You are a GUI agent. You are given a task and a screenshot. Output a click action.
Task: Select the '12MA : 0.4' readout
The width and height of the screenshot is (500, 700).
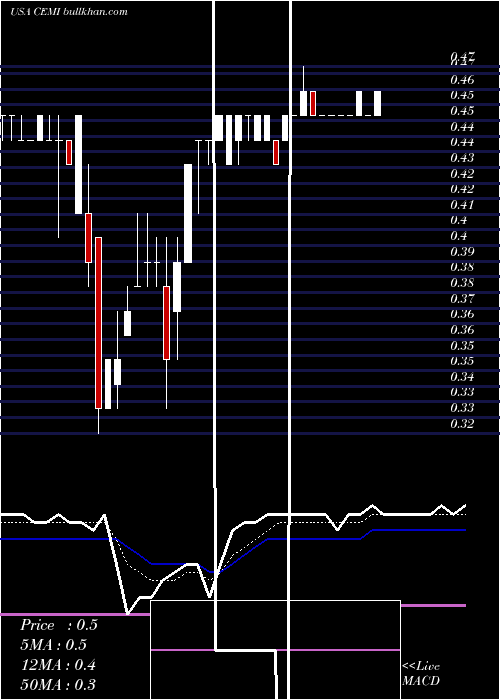tap(58, 665)
